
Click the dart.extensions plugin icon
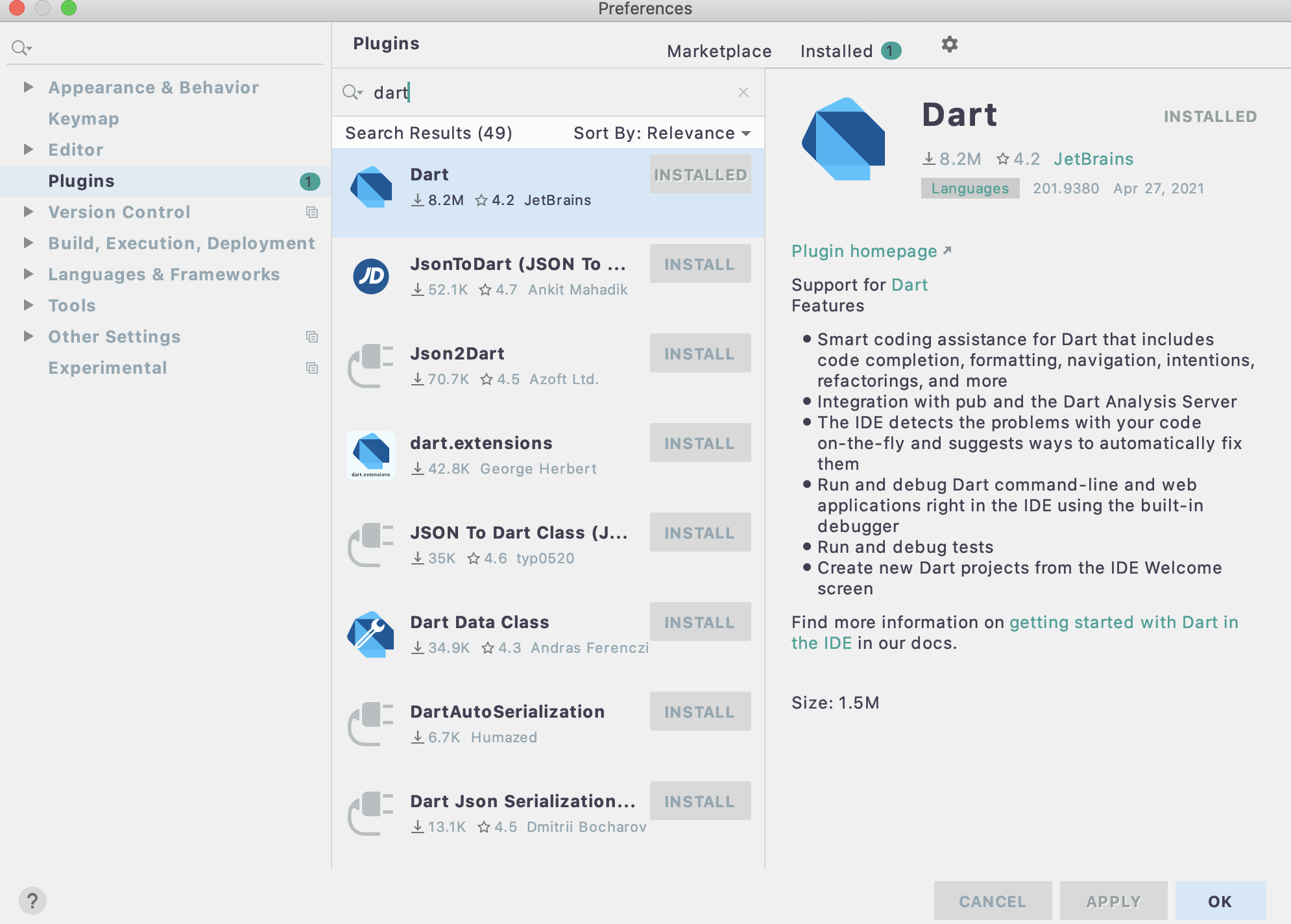point(371,455)
